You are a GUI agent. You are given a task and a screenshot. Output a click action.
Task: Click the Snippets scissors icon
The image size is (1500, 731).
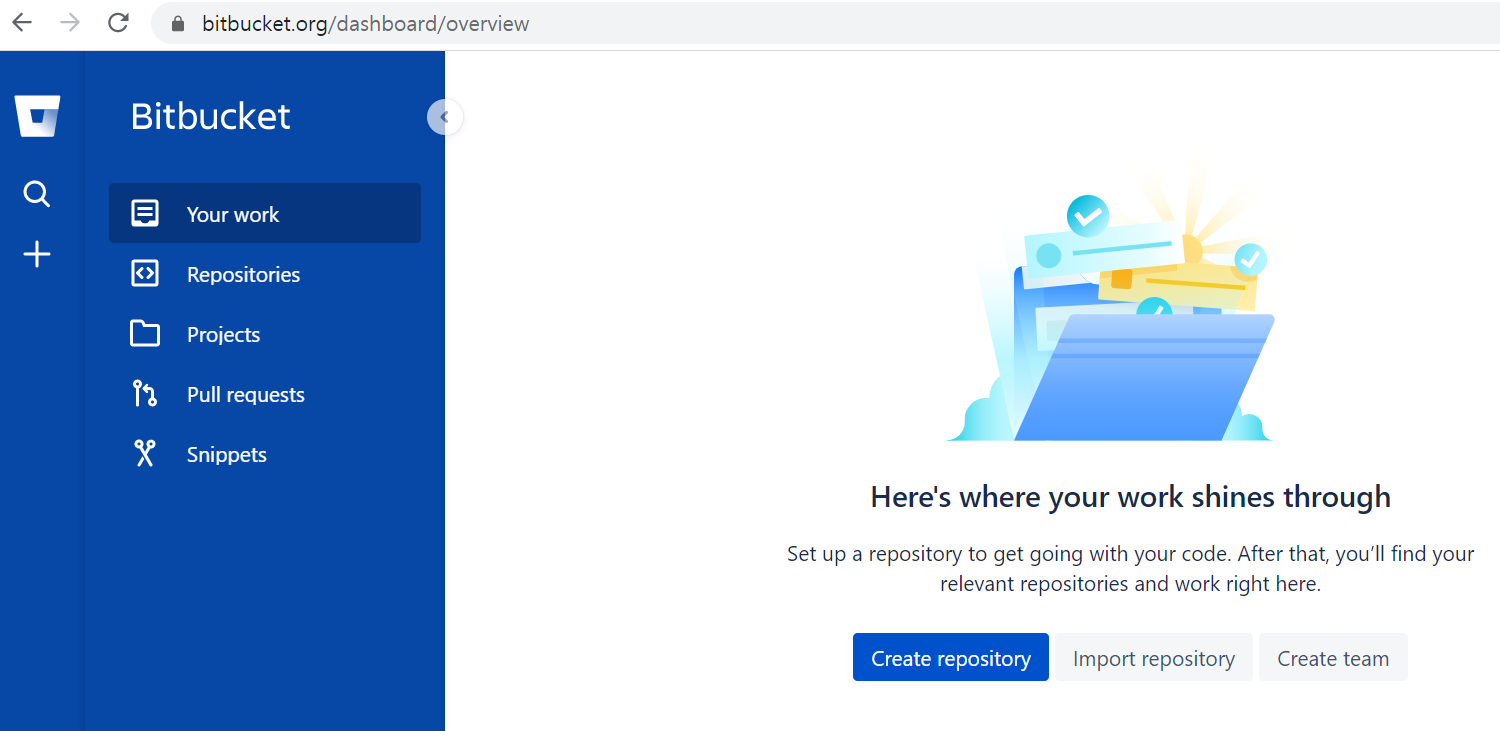[145, 453]
